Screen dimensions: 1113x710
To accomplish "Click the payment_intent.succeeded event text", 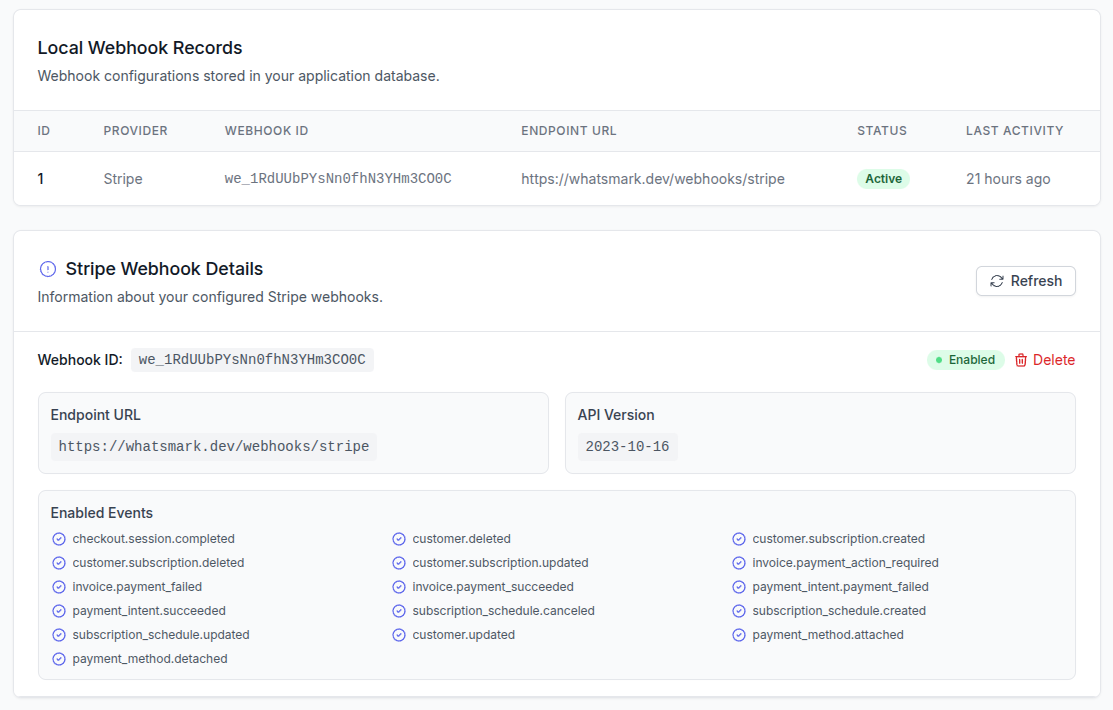I will [149, 611].
